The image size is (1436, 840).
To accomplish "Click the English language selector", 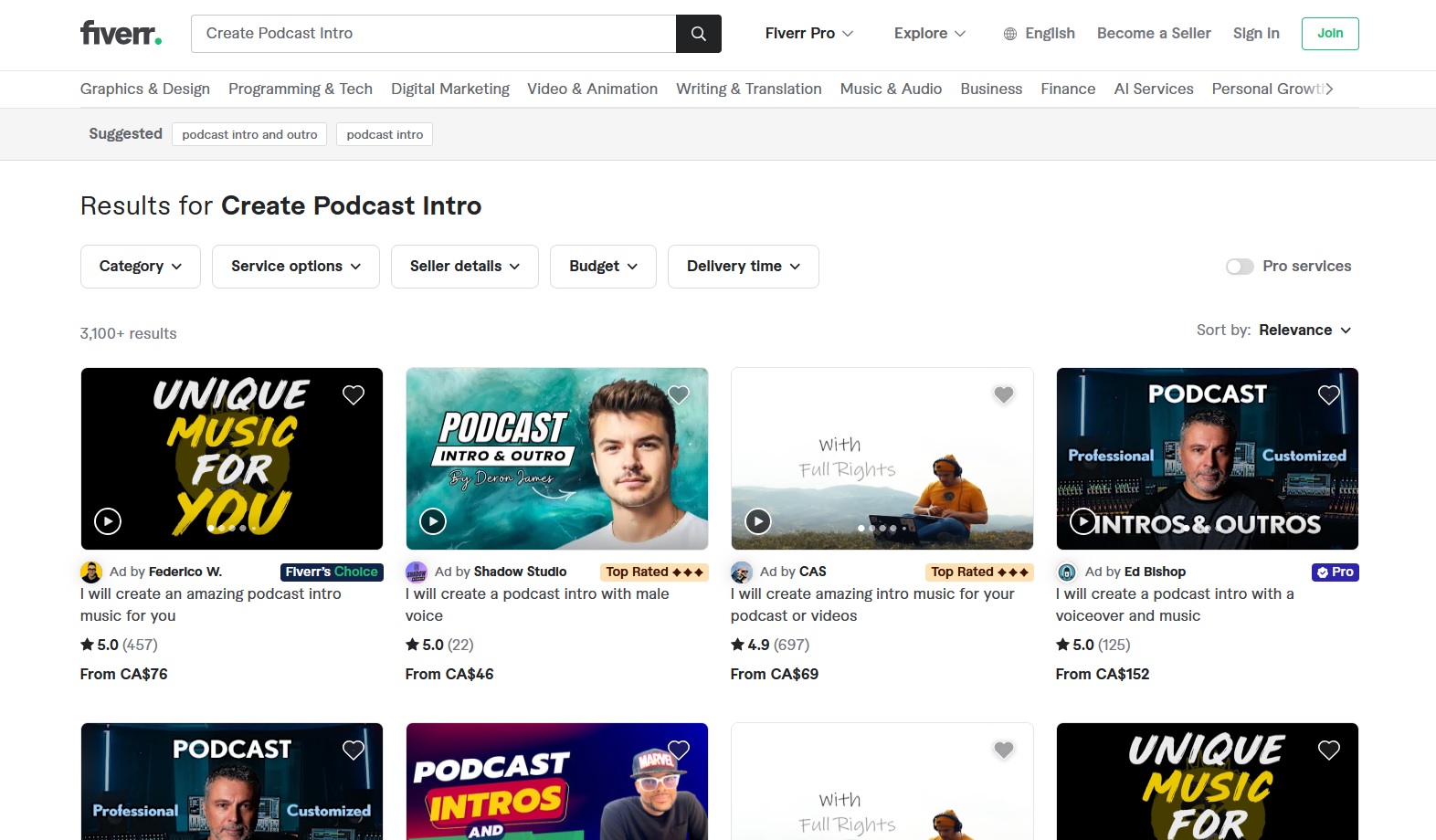I will tap(1040, 34).
